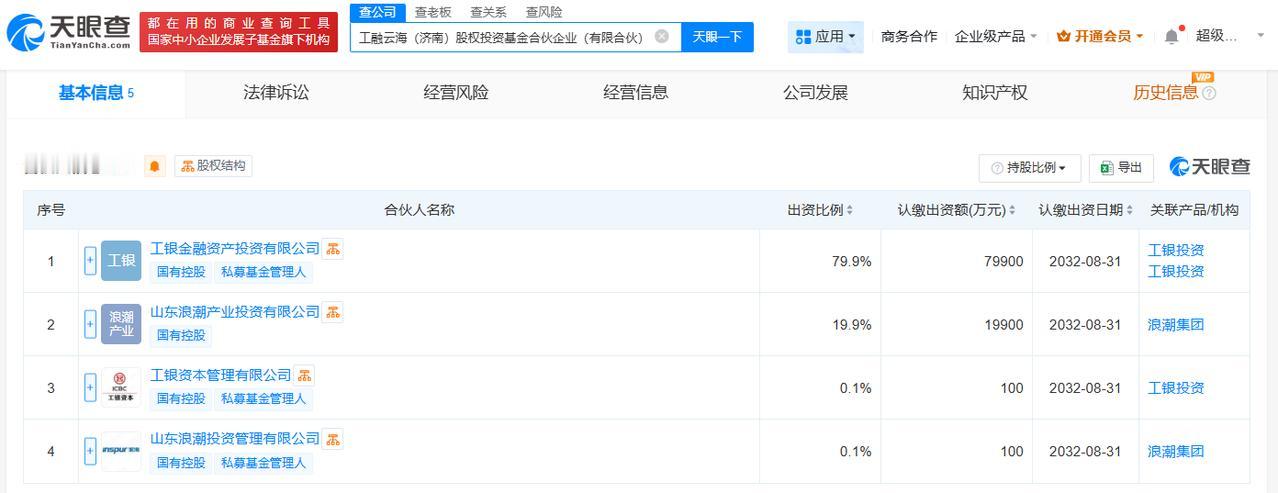Switch to the 知识产权 tab
Image resolution: width=1278 pixels, height=493 pixels.
[995, 93]
